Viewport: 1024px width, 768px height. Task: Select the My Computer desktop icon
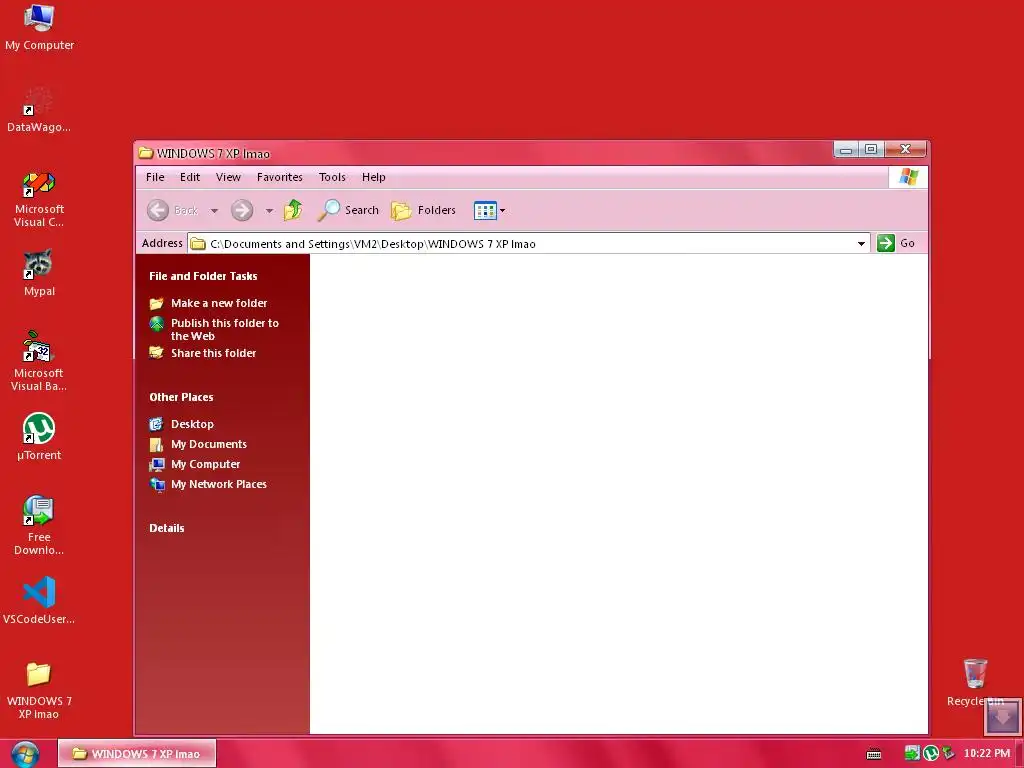[39, 27]
